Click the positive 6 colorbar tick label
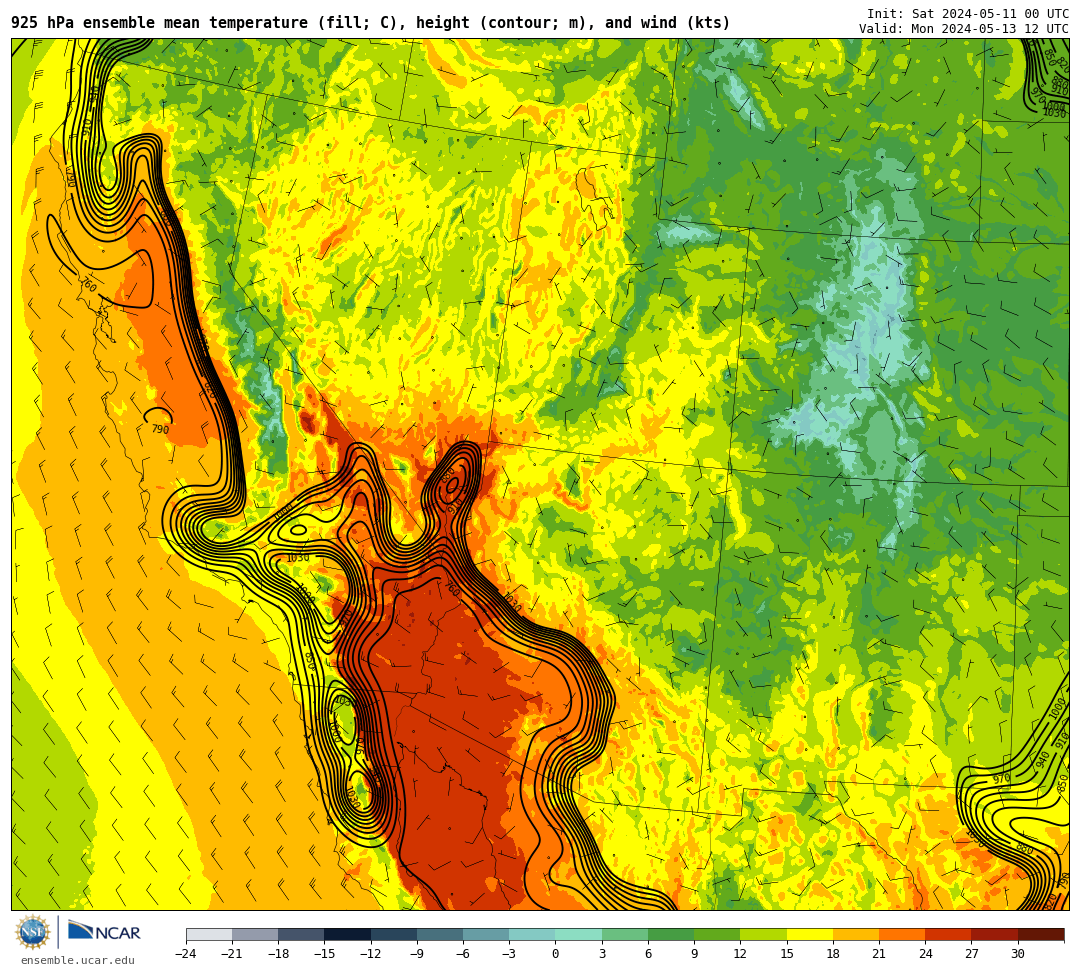The image size is (1080, 973). 648,954
